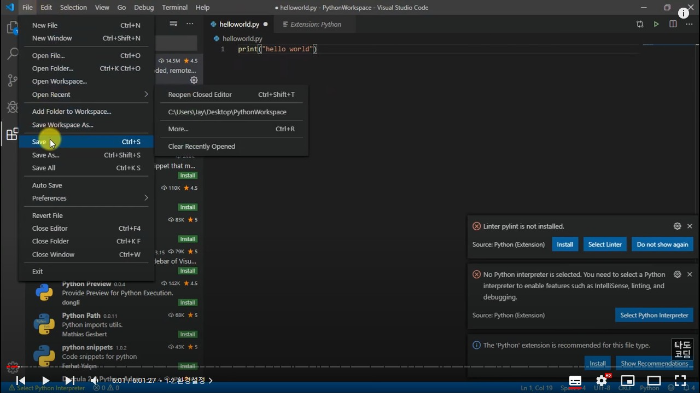Close the pylint linter notification

[690, 226]
